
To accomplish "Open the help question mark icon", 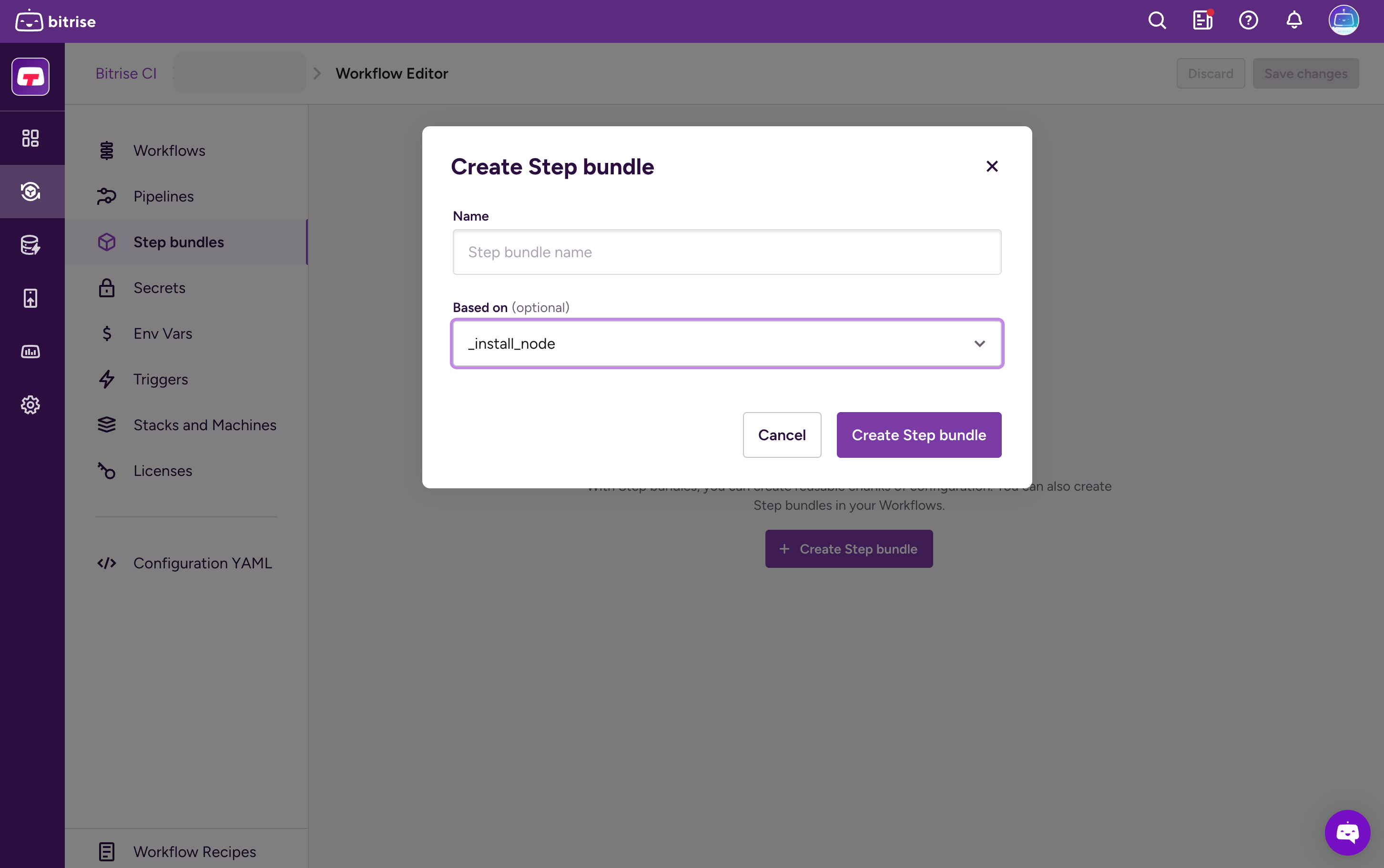I will [x=1248, y=20].
